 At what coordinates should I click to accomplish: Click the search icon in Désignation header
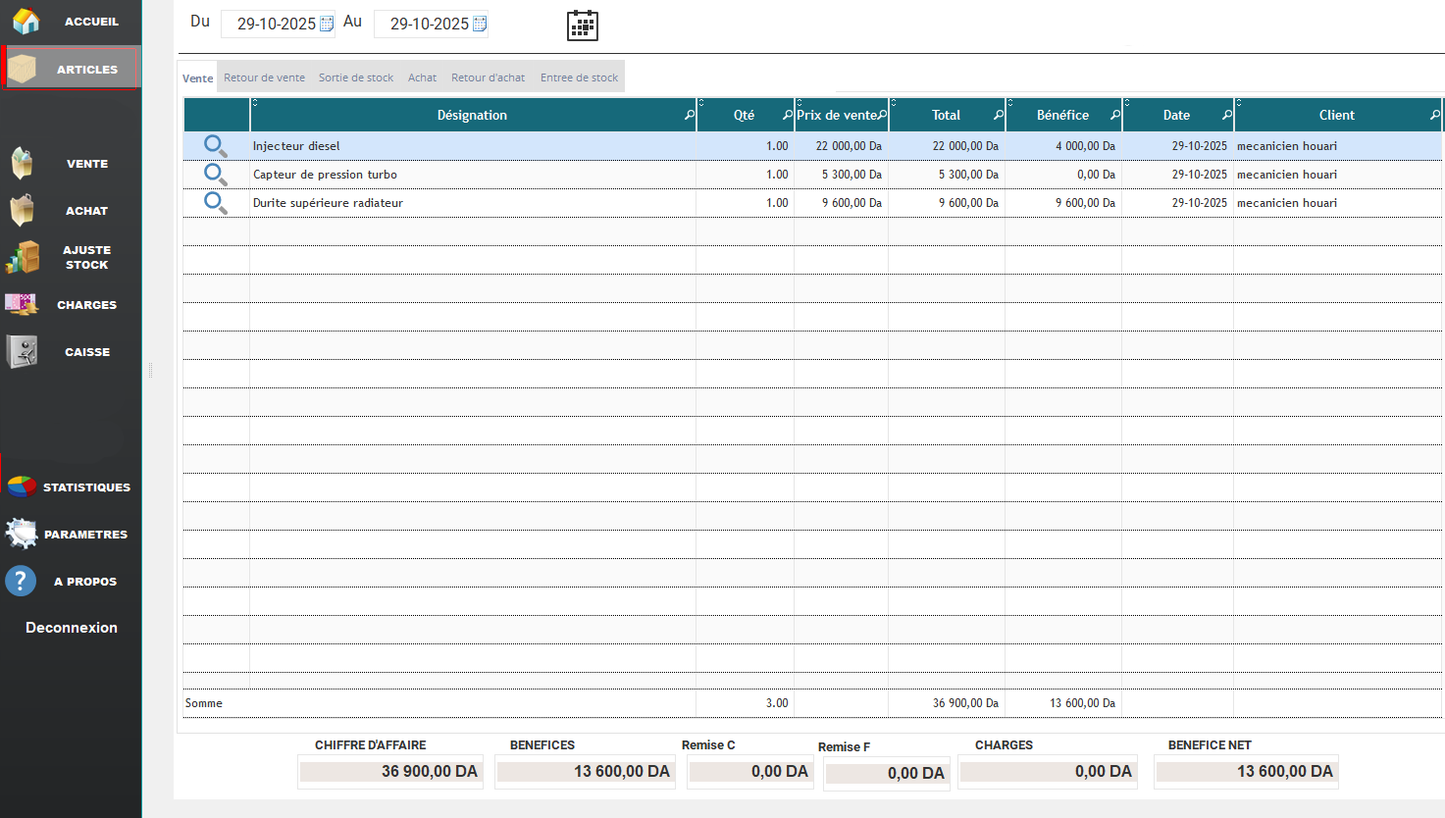tap(689, 116)
